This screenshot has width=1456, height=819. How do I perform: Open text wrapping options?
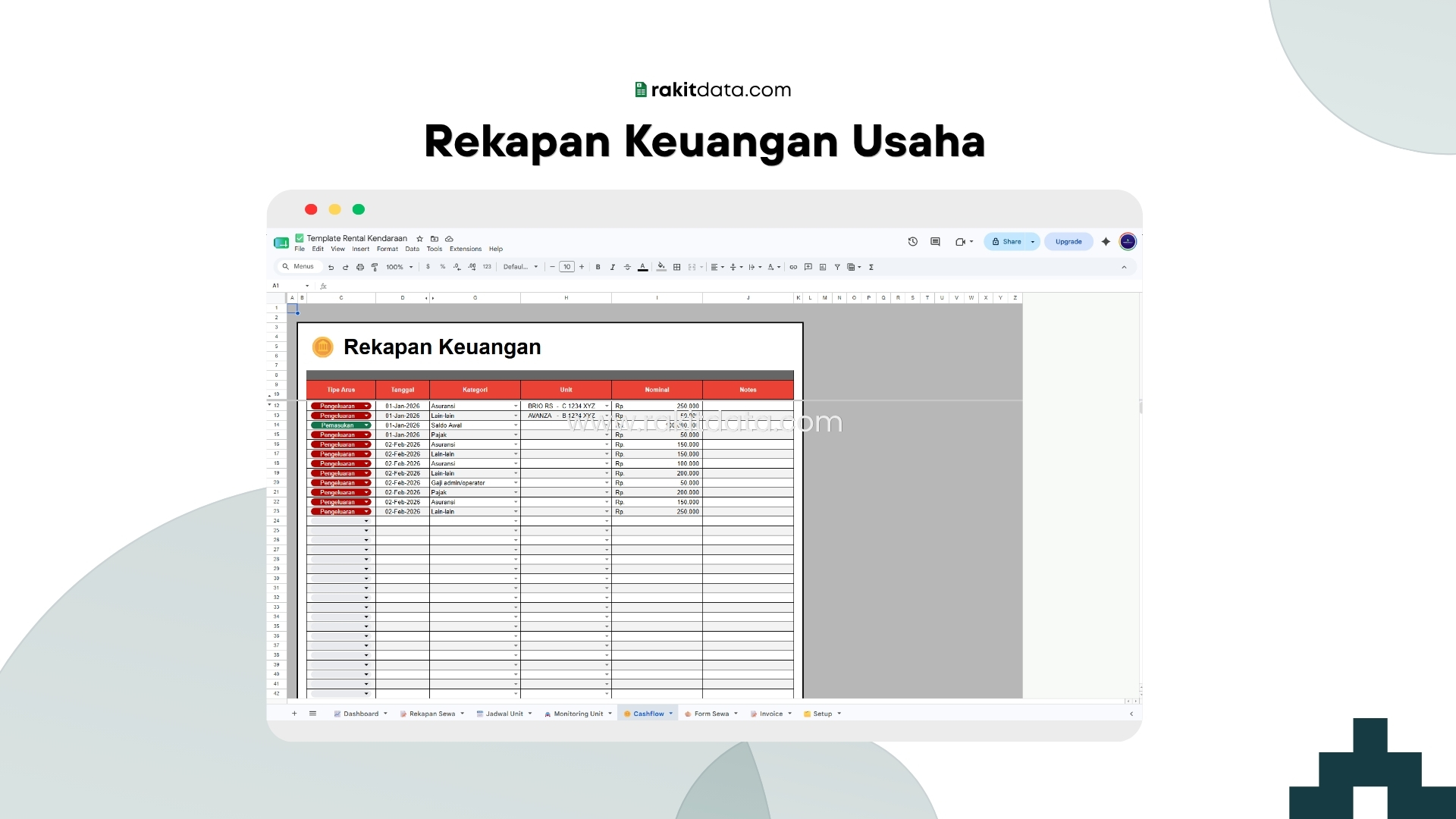(755, 267)
